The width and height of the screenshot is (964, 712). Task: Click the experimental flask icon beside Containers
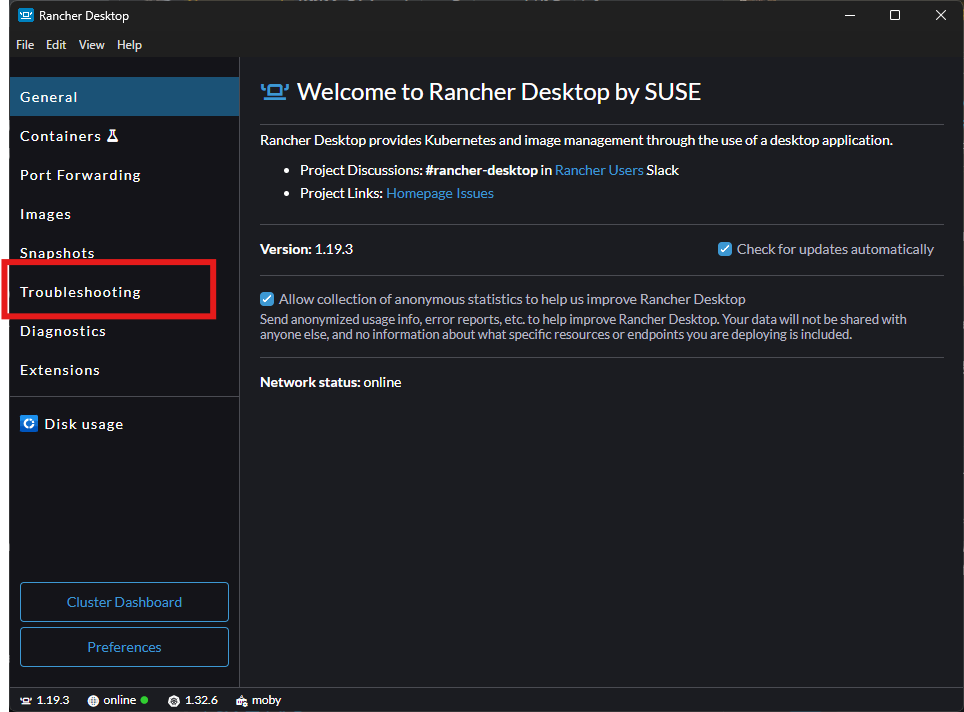[x=113, y=136]
